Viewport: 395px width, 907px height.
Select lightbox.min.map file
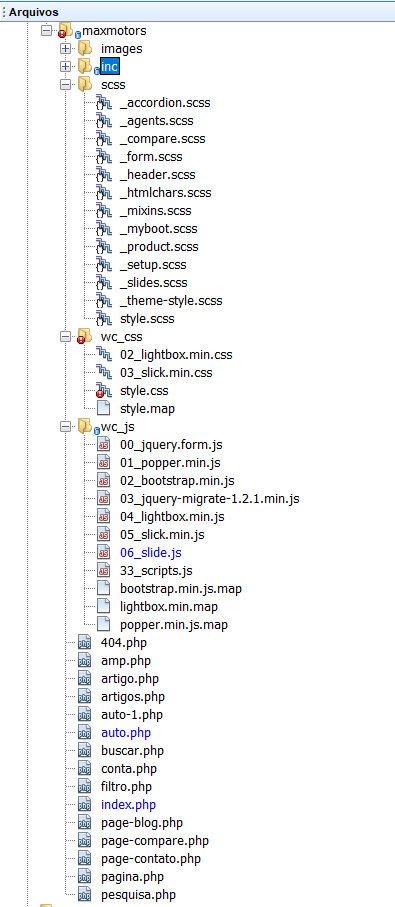[169, 606]
